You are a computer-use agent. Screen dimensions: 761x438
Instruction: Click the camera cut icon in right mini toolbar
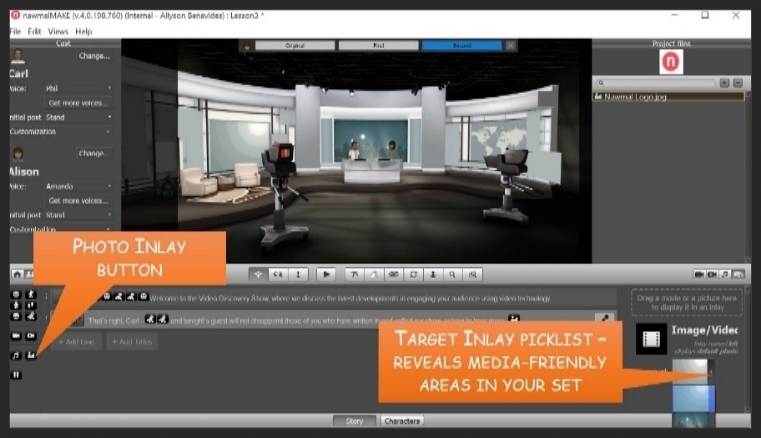click(x=712, y=274)
